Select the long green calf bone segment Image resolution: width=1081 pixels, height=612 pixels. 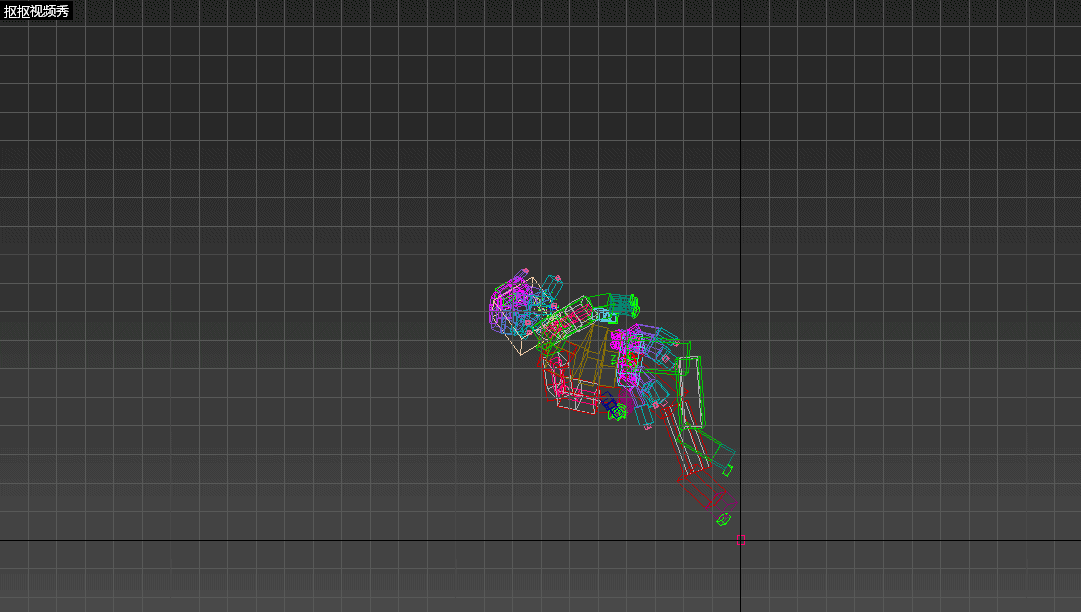[706, 448]
